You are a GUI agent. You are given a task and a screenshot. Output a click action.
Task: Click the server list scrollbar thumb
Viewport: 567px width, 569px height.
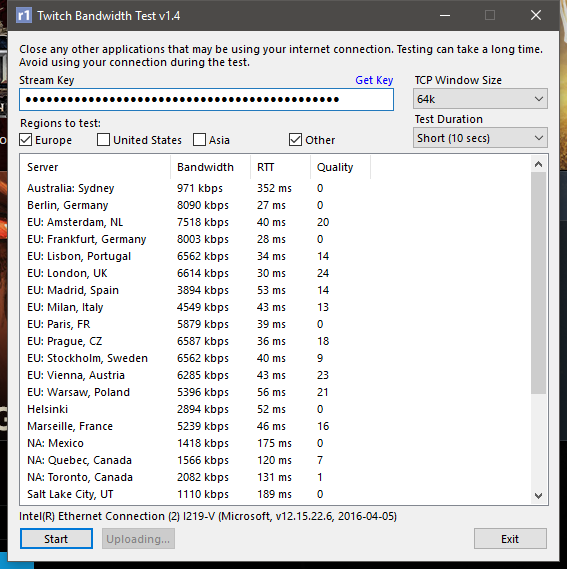click(x=539, y=283)
